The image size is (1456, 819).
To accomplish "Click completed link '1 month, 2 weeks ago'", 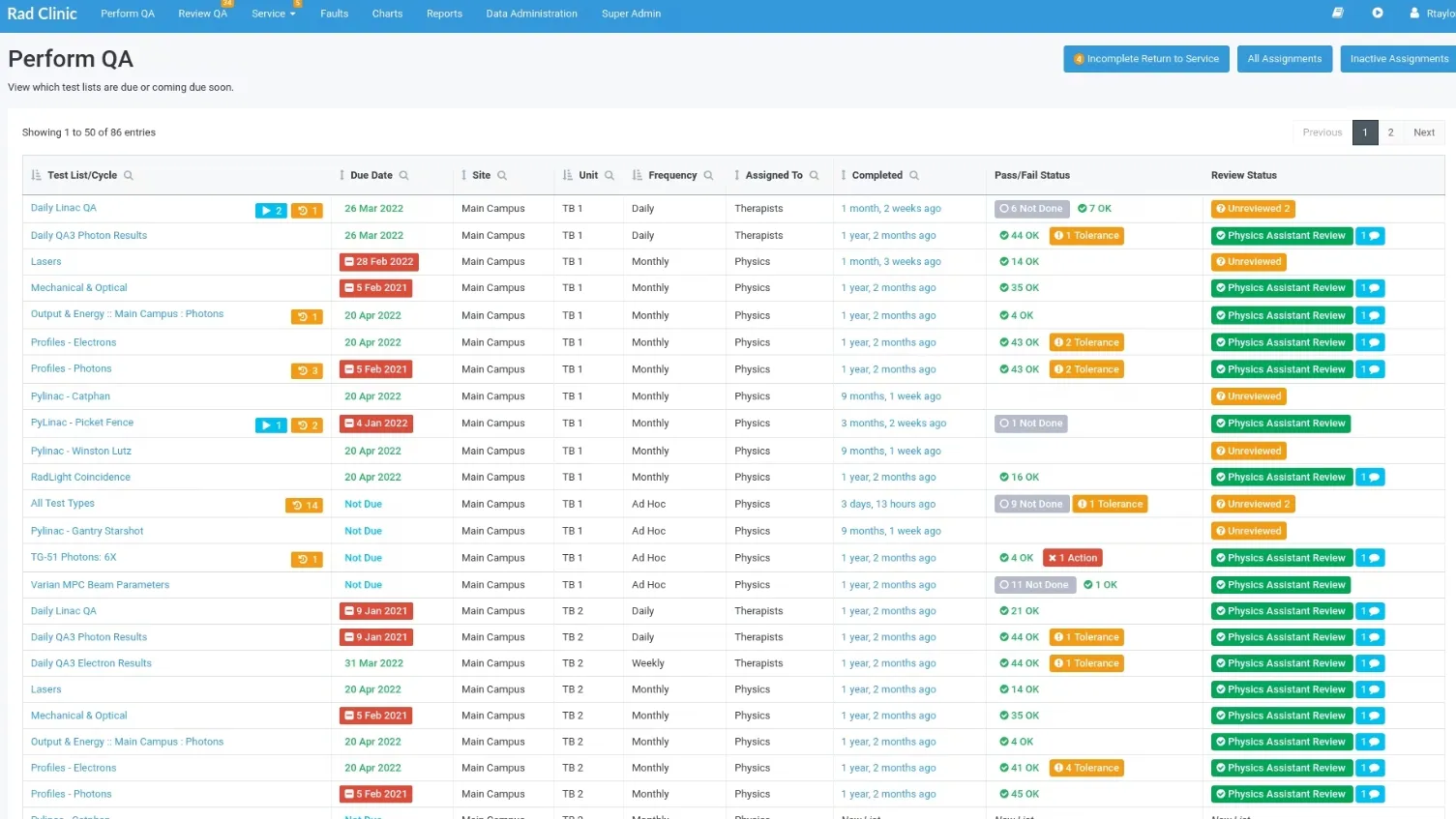I will (891, 208).
